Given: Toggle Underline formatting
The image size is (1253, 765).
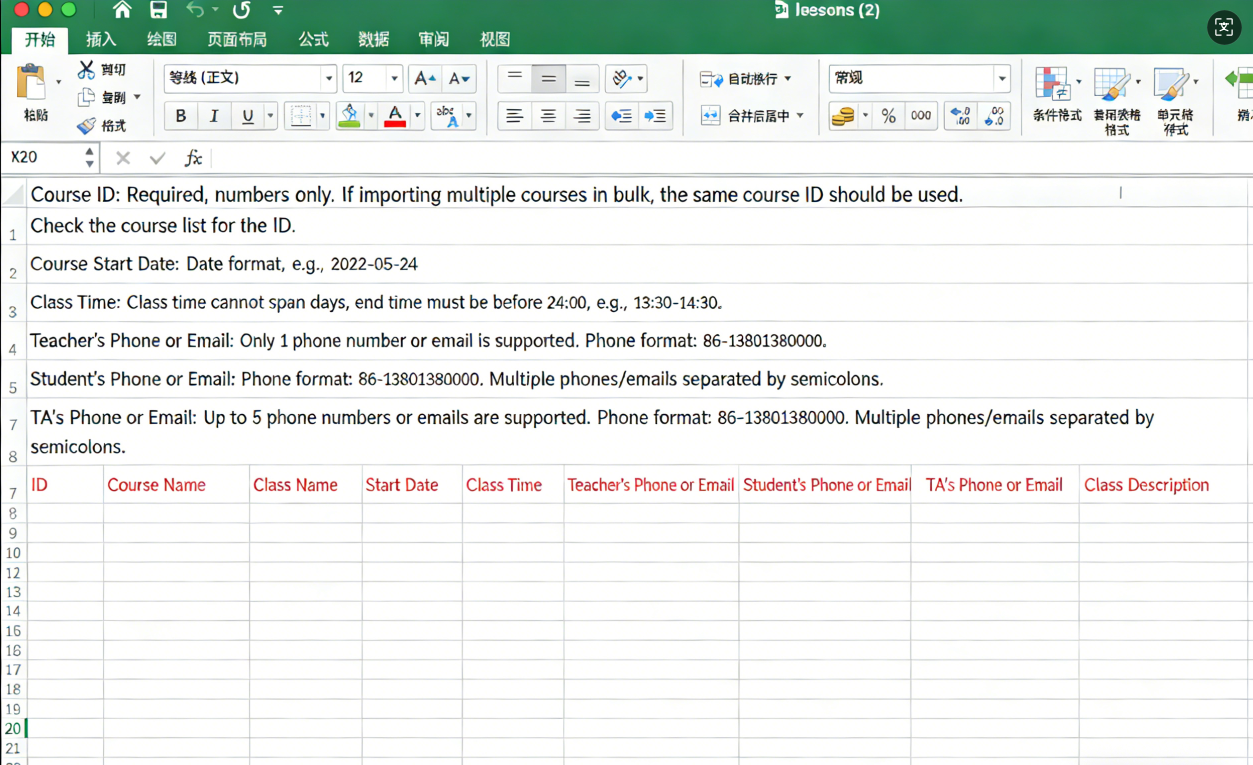Looking at the screenshot, I should (247, 116).
